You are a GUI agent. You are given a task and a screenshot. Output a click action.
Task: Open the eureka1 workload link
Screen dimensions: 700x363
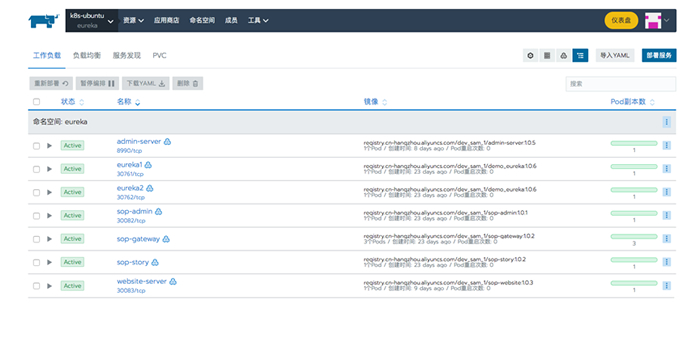tap(129, 165)
